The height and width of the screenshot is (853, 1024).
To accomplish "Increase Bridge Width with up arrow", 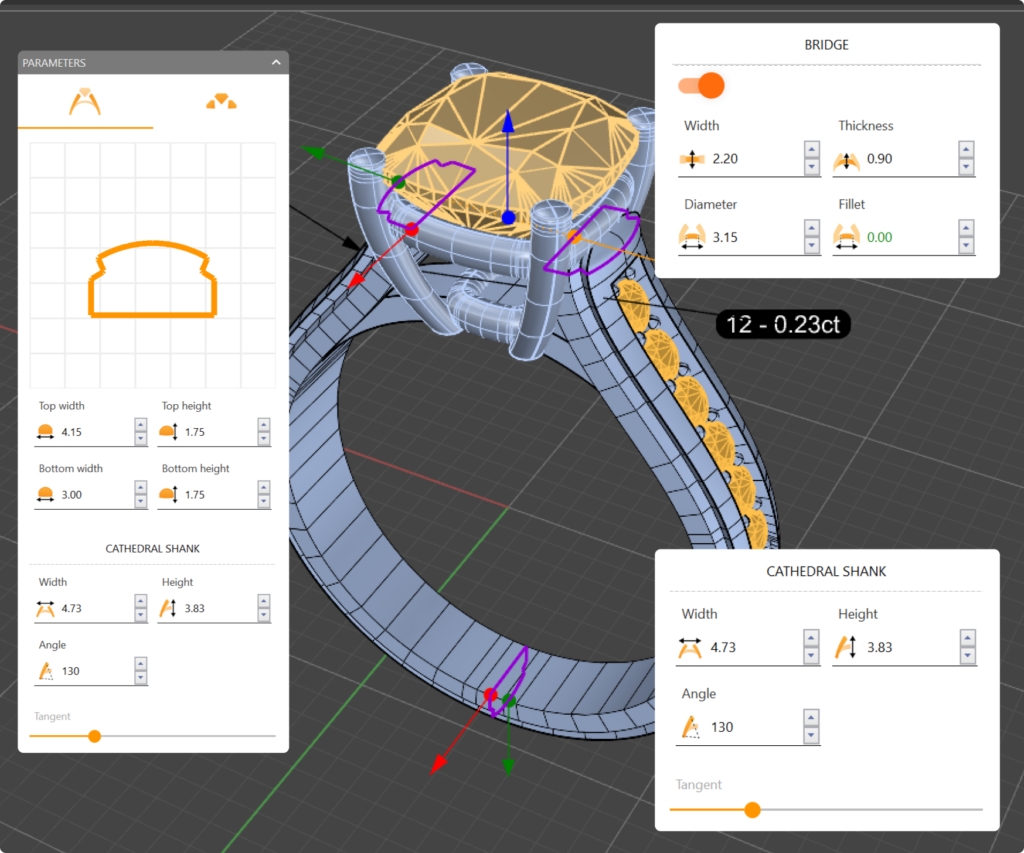I will 811,149.
